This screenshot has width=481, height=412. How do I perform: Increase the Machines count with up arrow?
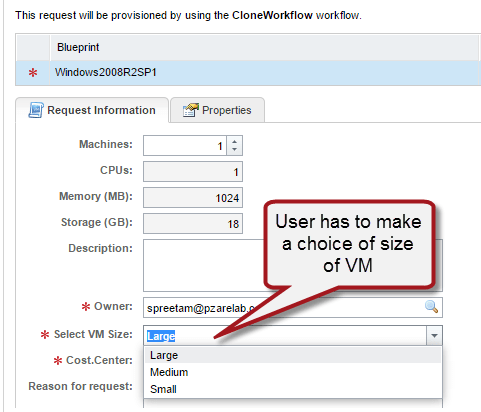235,141
